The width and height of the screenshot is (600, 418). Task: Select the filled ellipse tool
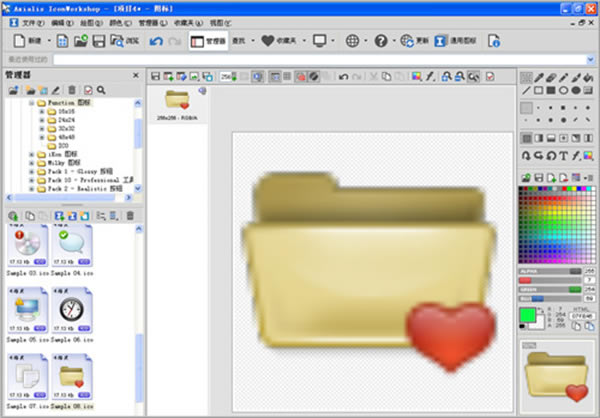click(x=576, y=90)
